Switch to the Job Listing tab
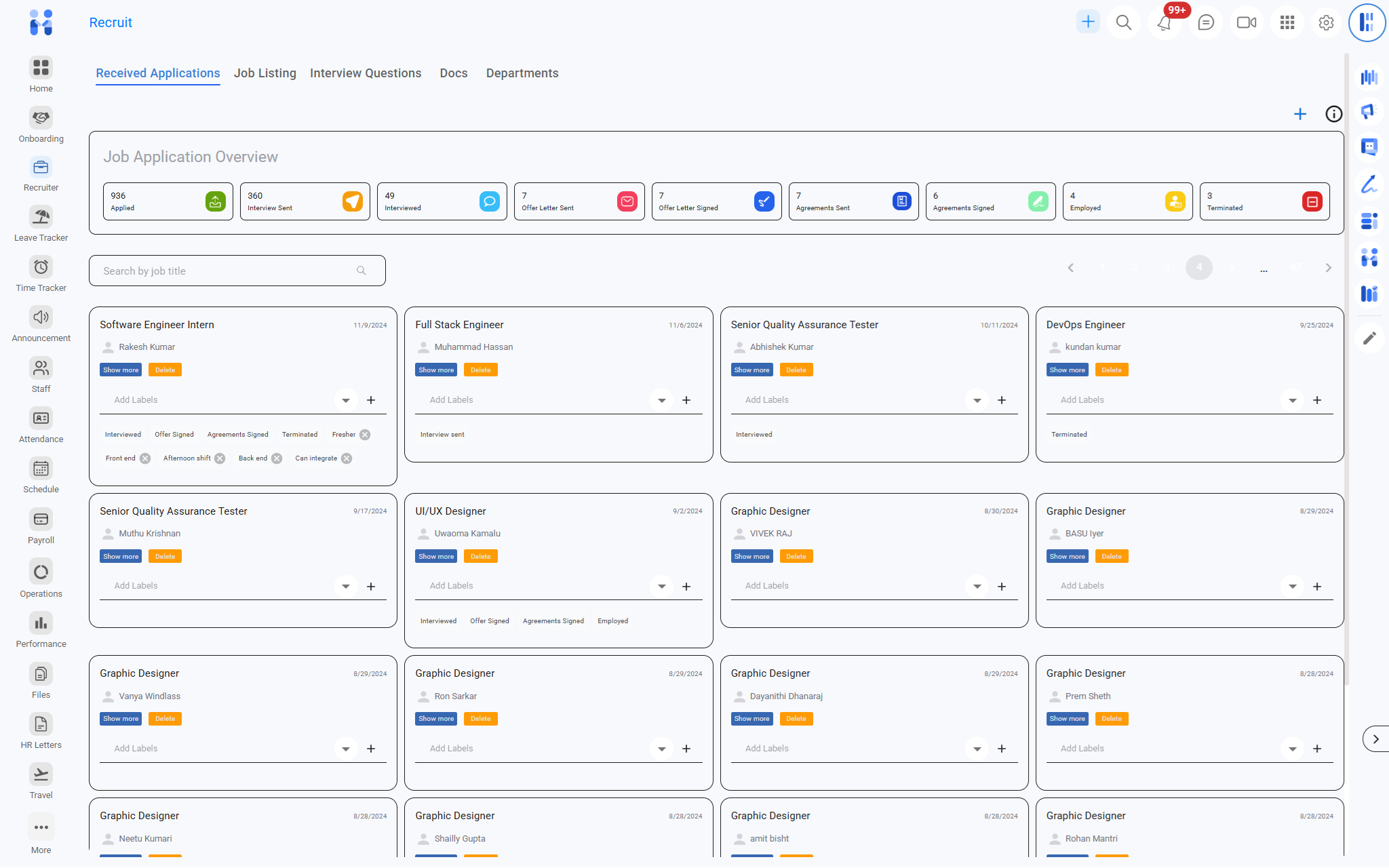Screen dimensions: 1389x868 (x=265, y=73)
